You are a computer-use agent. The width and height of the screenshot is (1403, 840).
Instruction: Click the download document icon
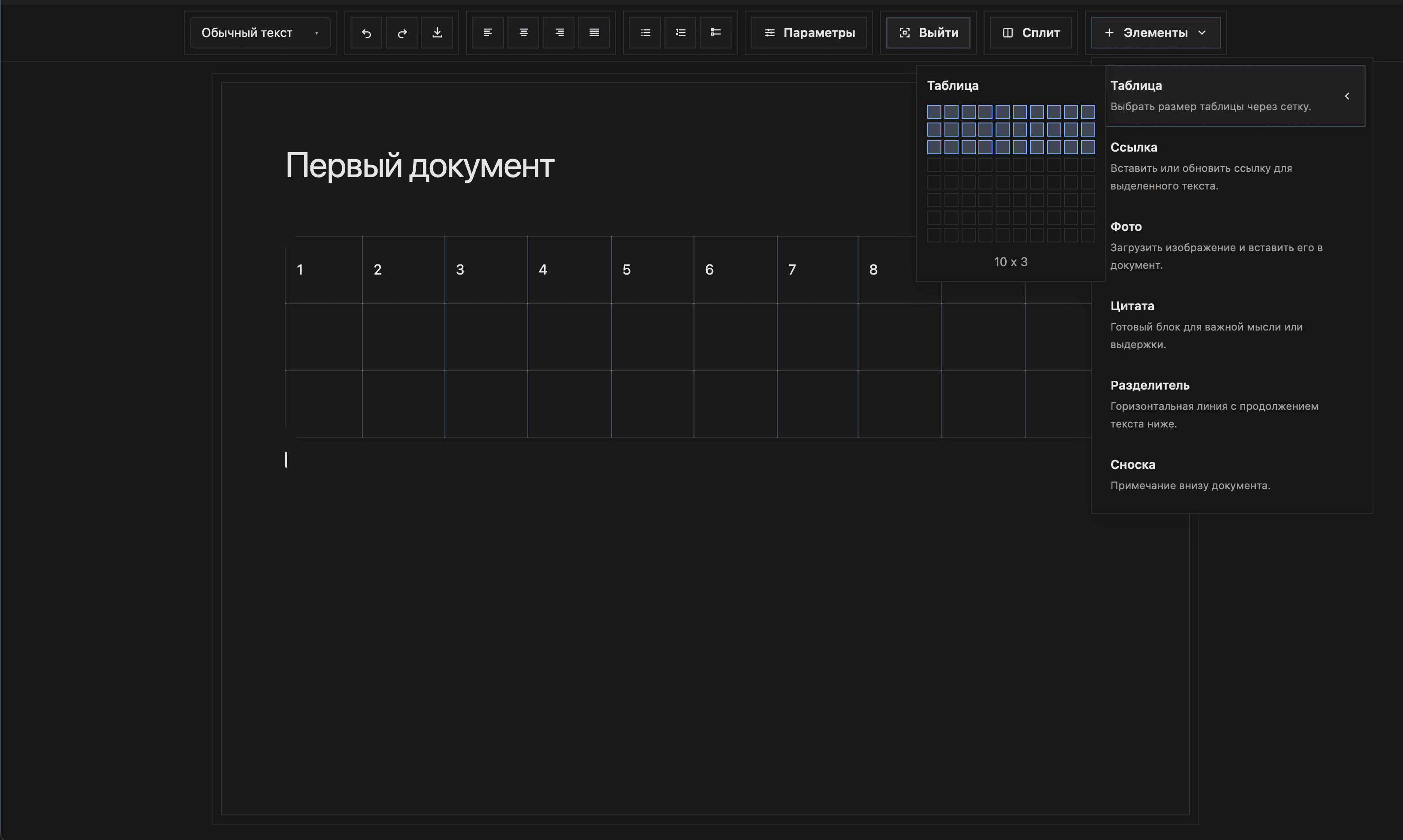[x=437, y=33]
